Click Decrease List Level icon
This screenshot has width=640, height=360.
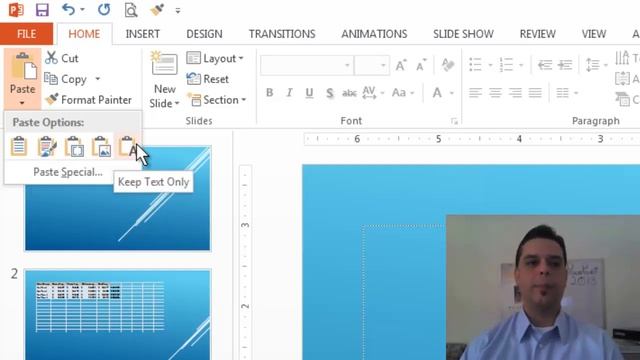545,64
